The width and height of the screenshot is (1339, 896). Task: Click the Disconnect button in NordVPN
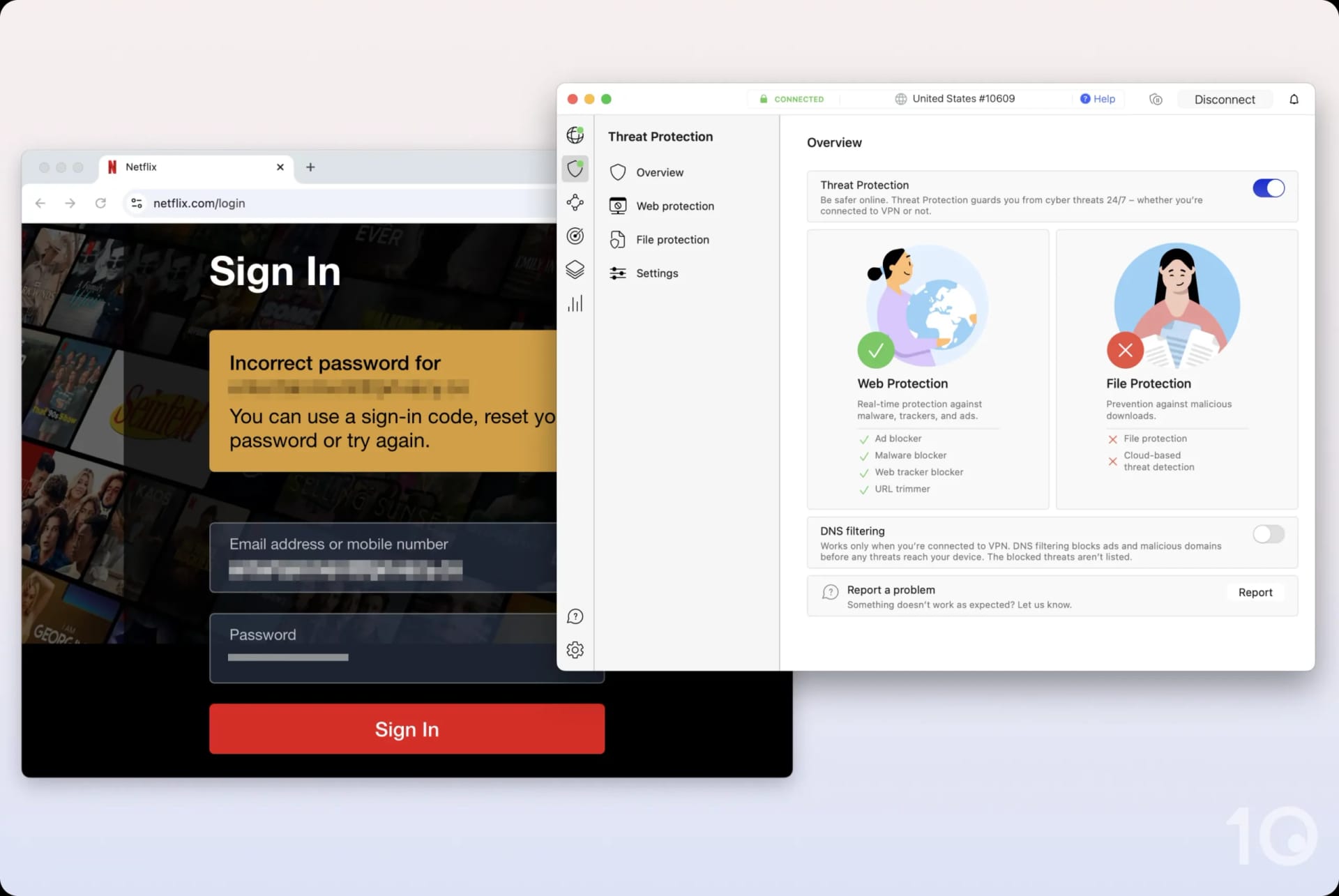(x=1224, y=99)
